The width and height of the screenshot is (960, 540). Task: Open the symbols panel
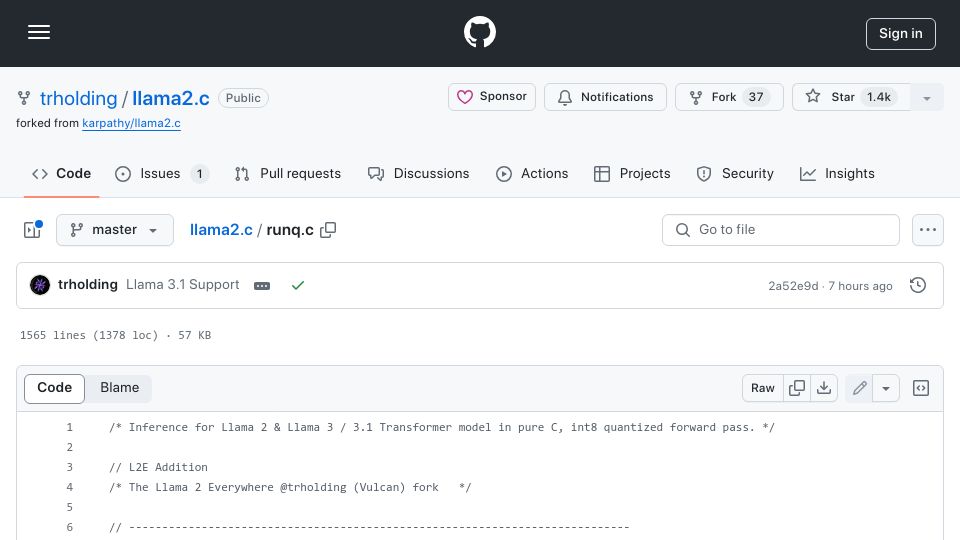(x=921, y=388)
